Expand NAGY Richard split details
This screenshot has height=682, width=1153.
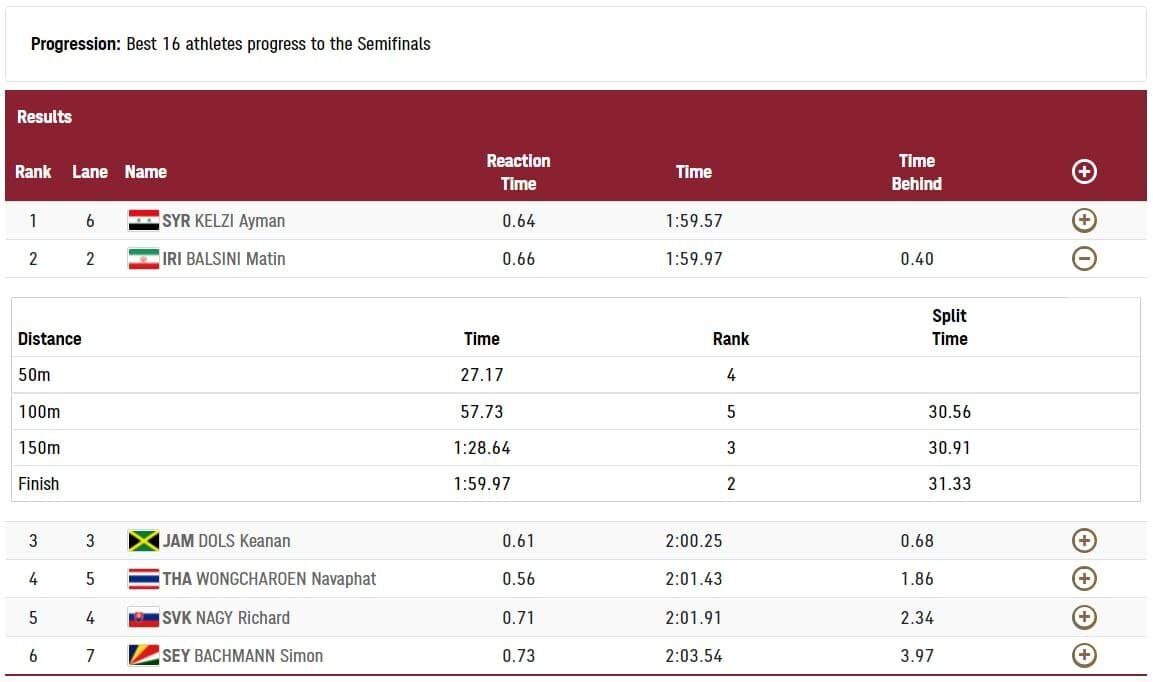coord(1084,617)
